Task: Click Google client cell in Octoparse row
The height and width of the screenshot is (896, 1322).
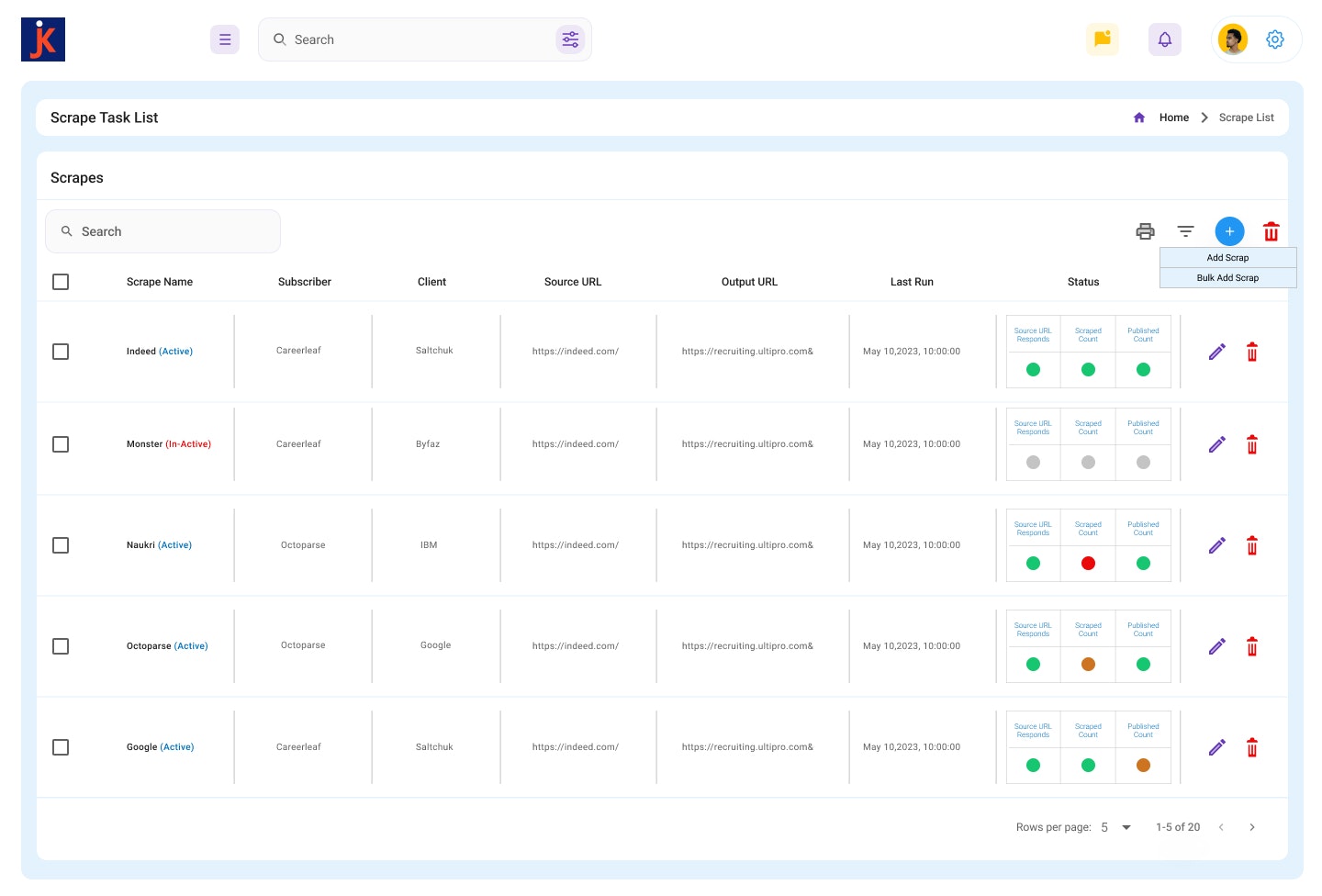Action: coord(435,645)
